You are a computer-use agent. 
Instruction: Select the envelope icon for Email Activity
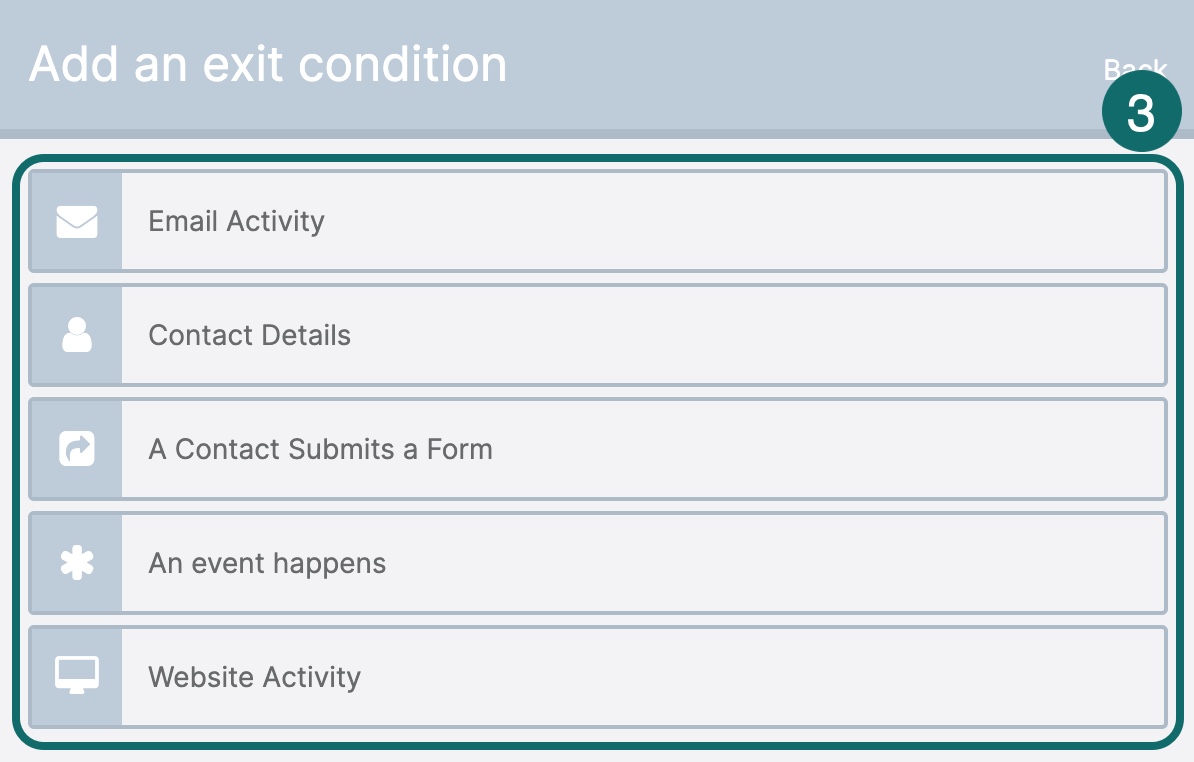coord(76,221)
